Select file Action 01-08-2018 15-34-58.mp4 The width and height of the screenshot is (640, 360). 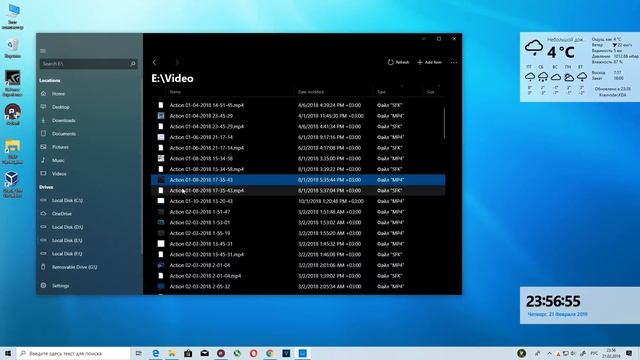[x=298, y=169]
